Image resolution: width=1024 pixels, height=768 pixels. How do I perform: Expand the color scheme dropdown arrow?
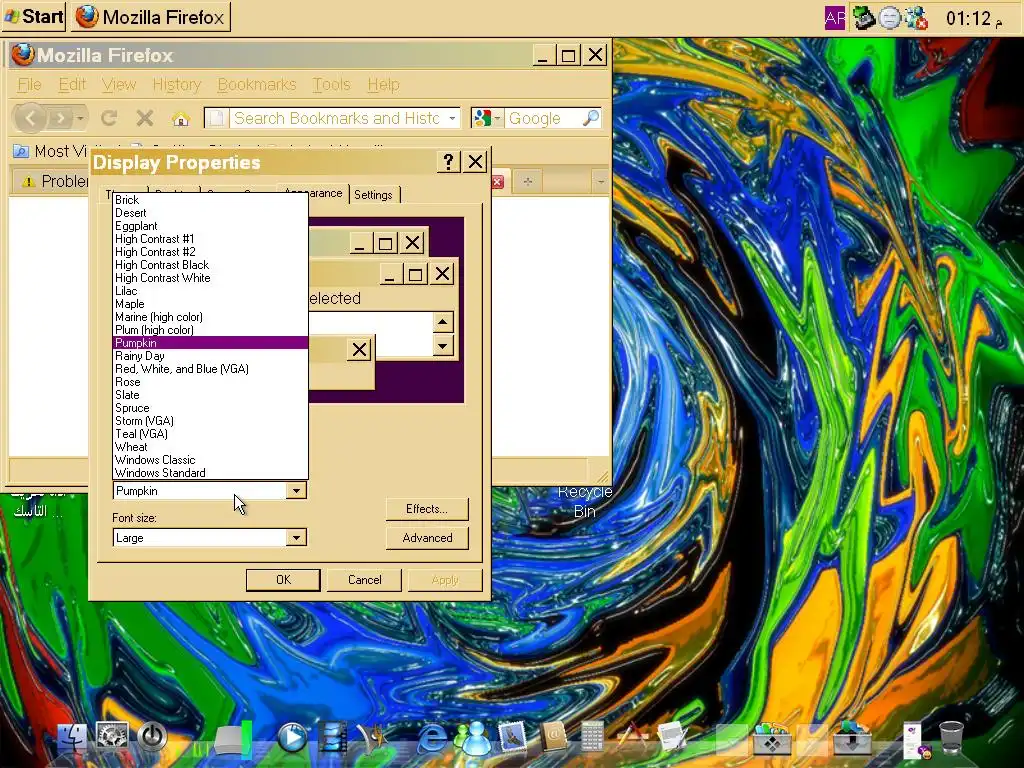(296, 490)
